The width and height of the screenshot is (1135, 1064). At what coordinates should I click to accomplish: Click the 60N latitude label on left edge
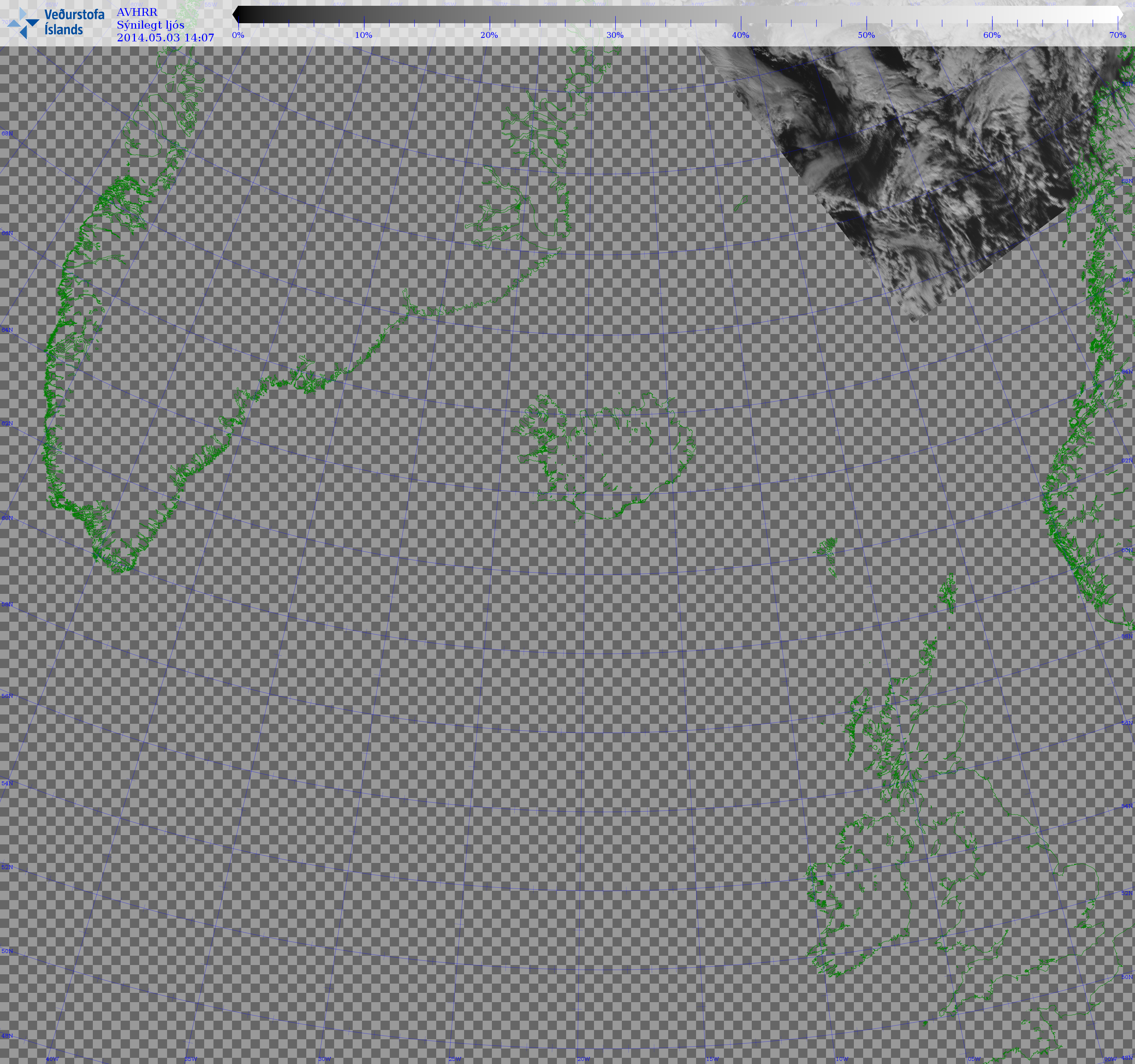[7, 518]
